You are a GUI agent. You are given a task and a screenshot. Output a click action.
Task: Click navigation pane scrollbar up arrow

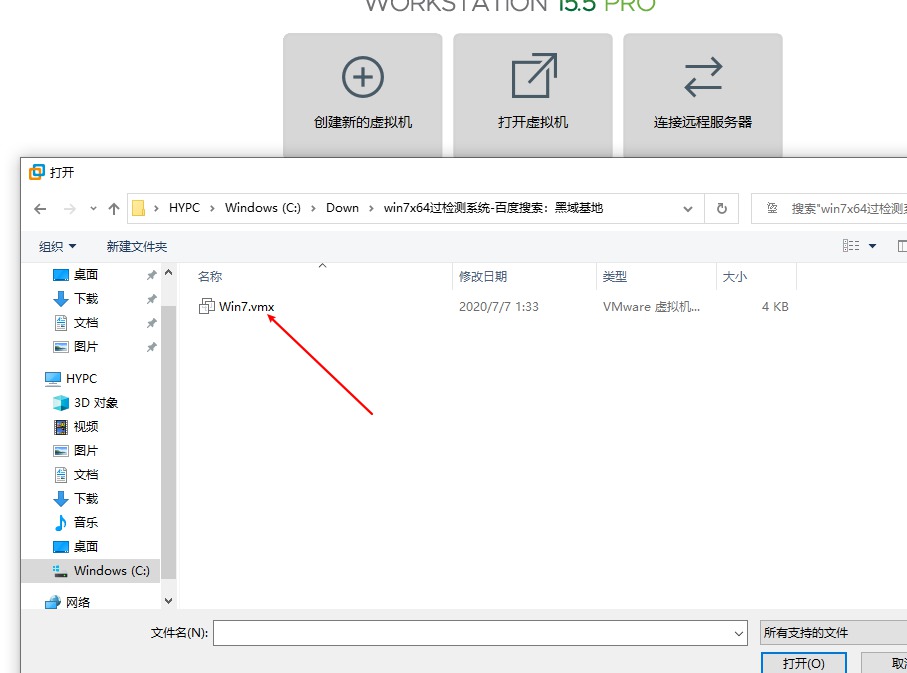point(168,272)
